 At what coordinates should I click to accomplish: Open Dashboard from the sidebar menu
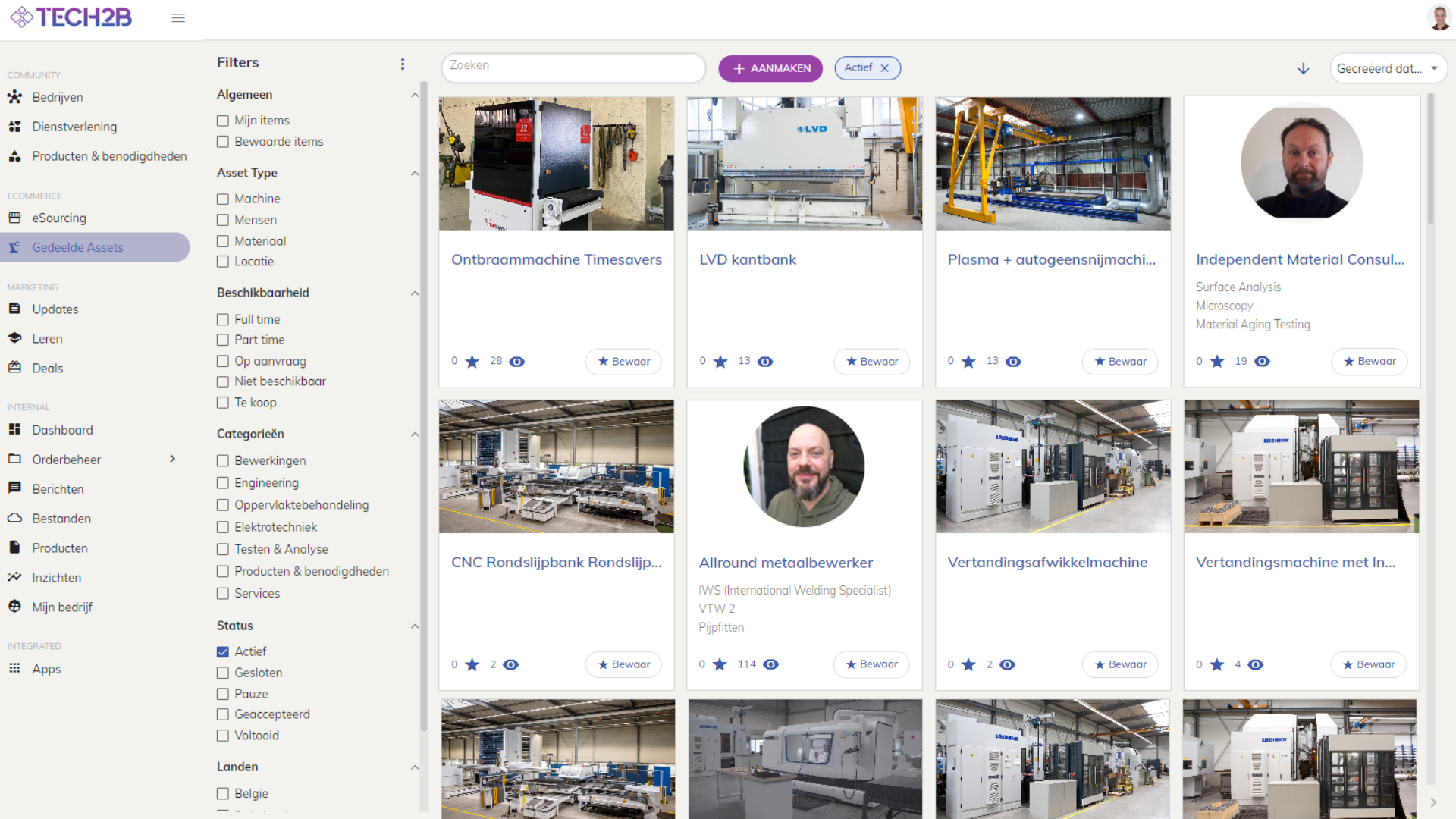coord(62,430)
